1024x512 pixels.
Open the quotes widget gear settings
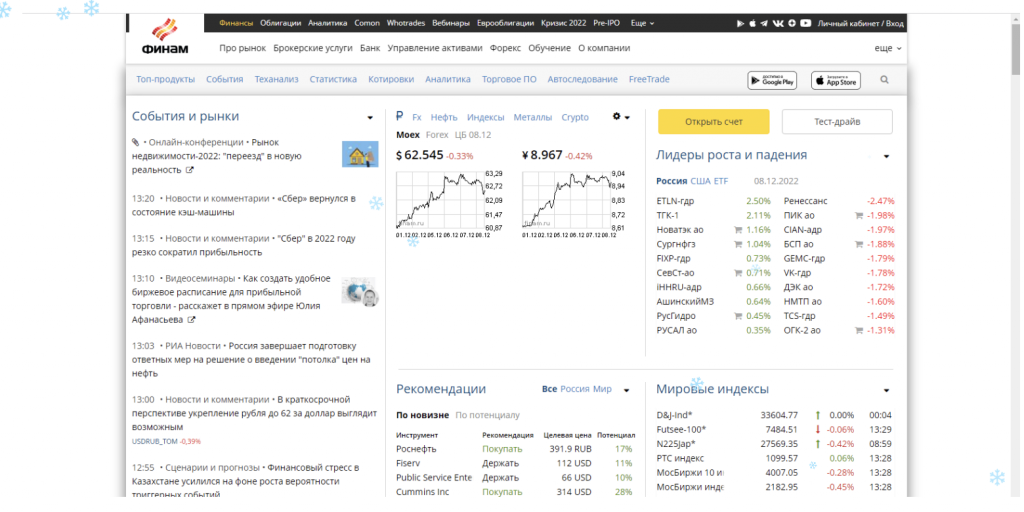(617, 117)
